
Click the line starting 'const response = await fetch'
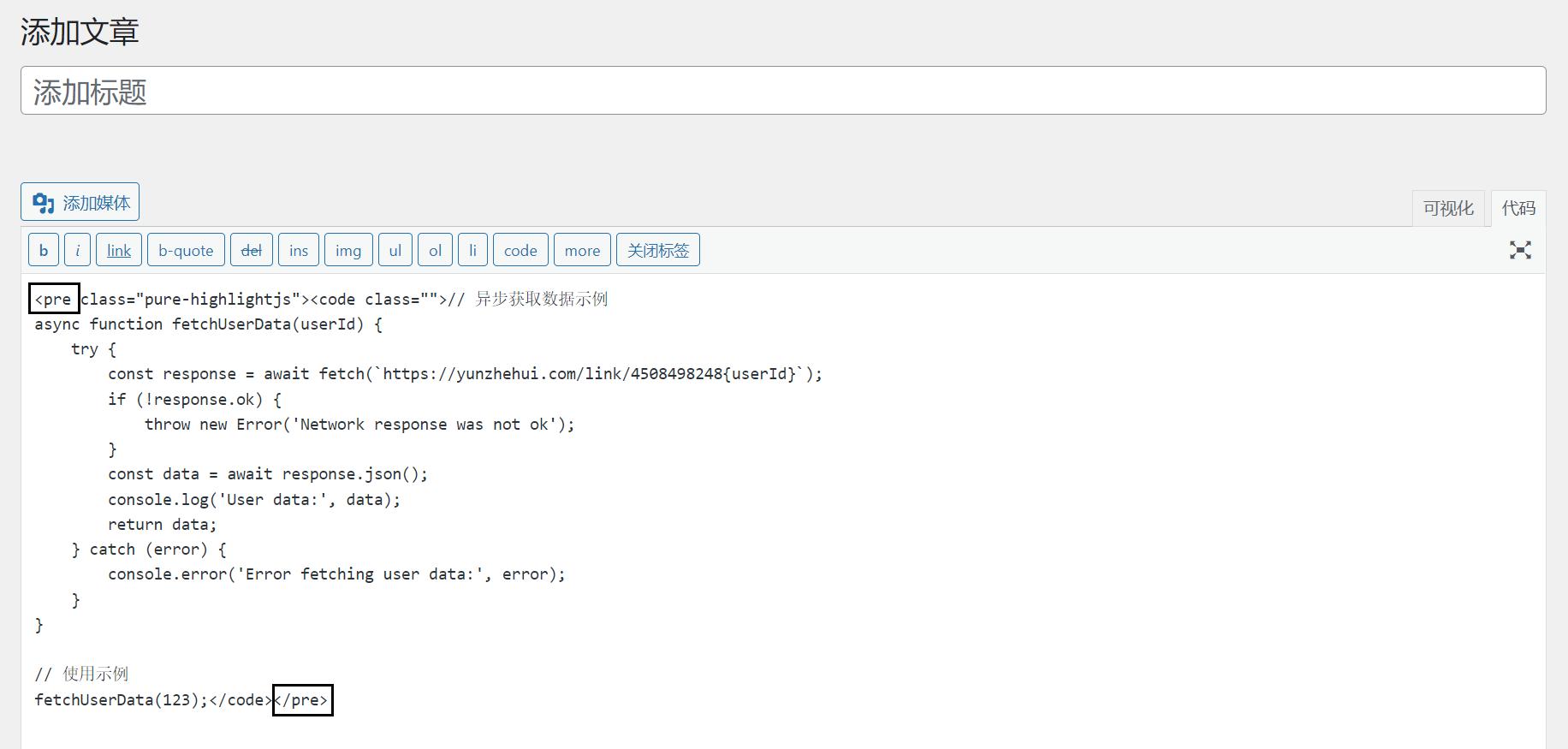click(465, 374)
